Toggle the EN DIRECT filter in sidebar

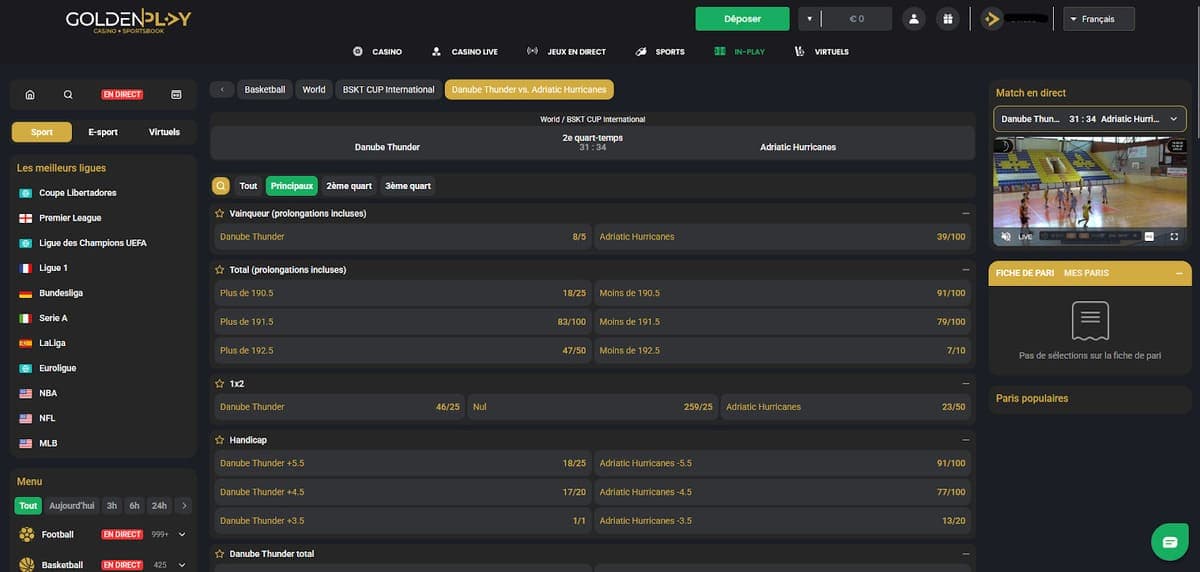point(122,95)
